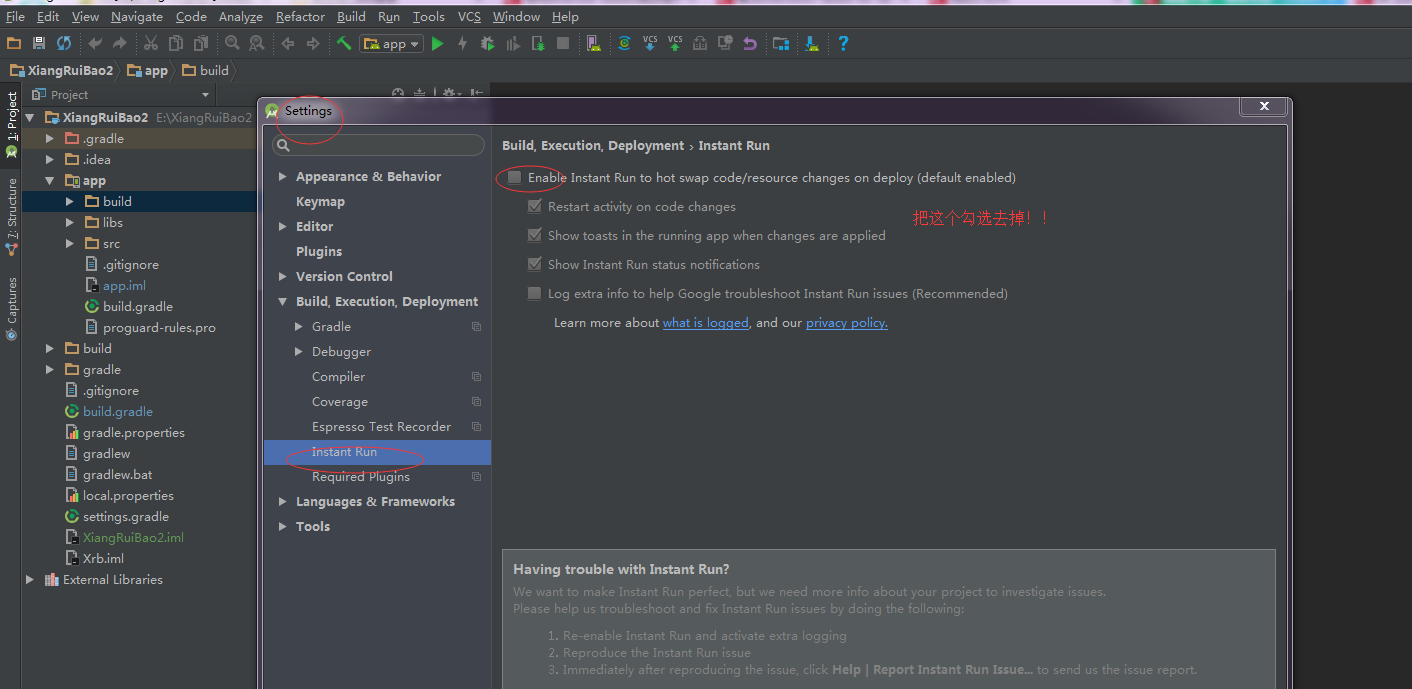The image size is (1412, 689).
Task: Toggle Show toasts in running app checkbox
Action: click(534, 235)
